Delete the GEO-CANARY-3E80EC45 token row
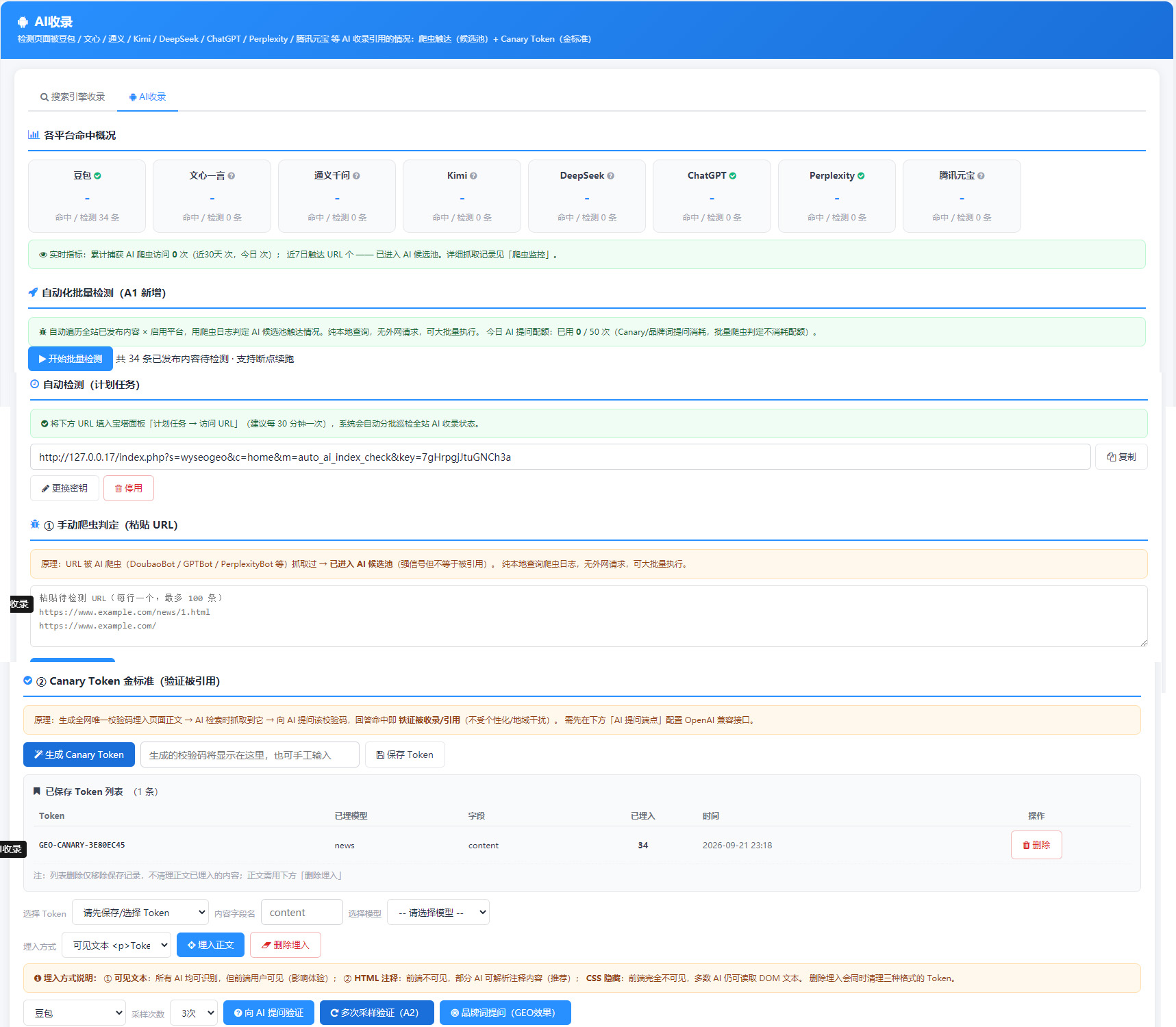 pyautogui.click(x=1036, y=845)
